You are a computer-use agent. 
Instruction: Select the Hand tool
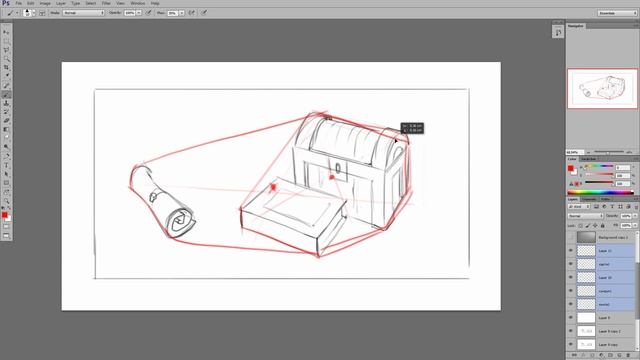(x=6, y=192)
